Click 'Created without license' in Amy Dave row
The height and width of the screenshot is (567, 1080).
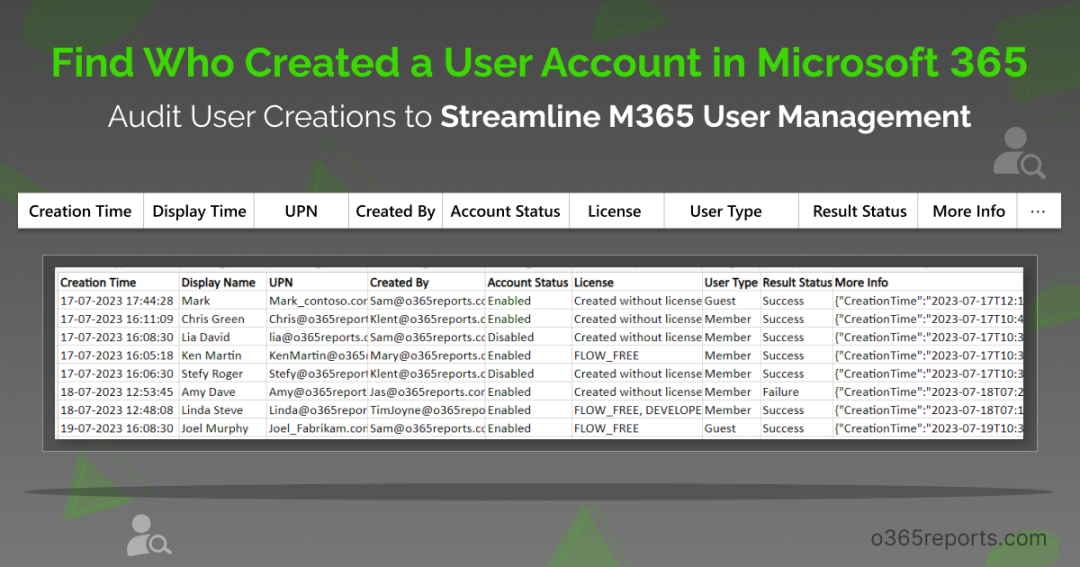[x=638, y=391]
